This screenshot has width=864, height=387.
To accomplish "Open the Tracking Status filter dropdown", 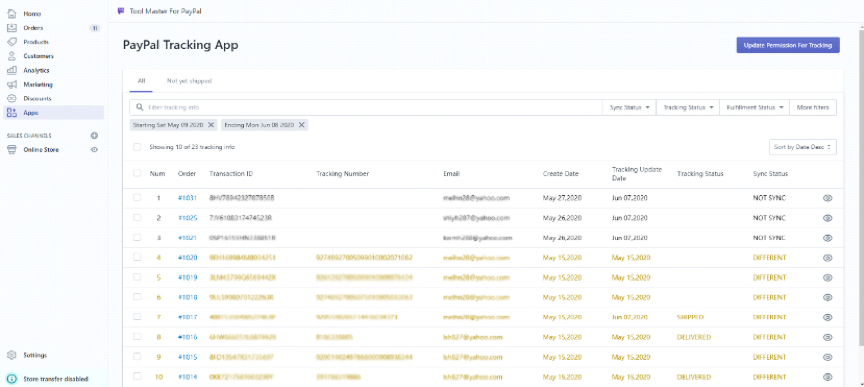I will pyautogui.click(x=688, y=108).
